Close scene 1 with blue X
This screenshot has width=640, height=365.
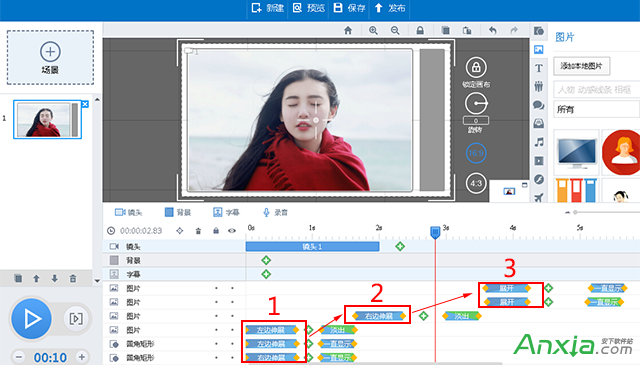pyautogui.click(x=85, y=104)
